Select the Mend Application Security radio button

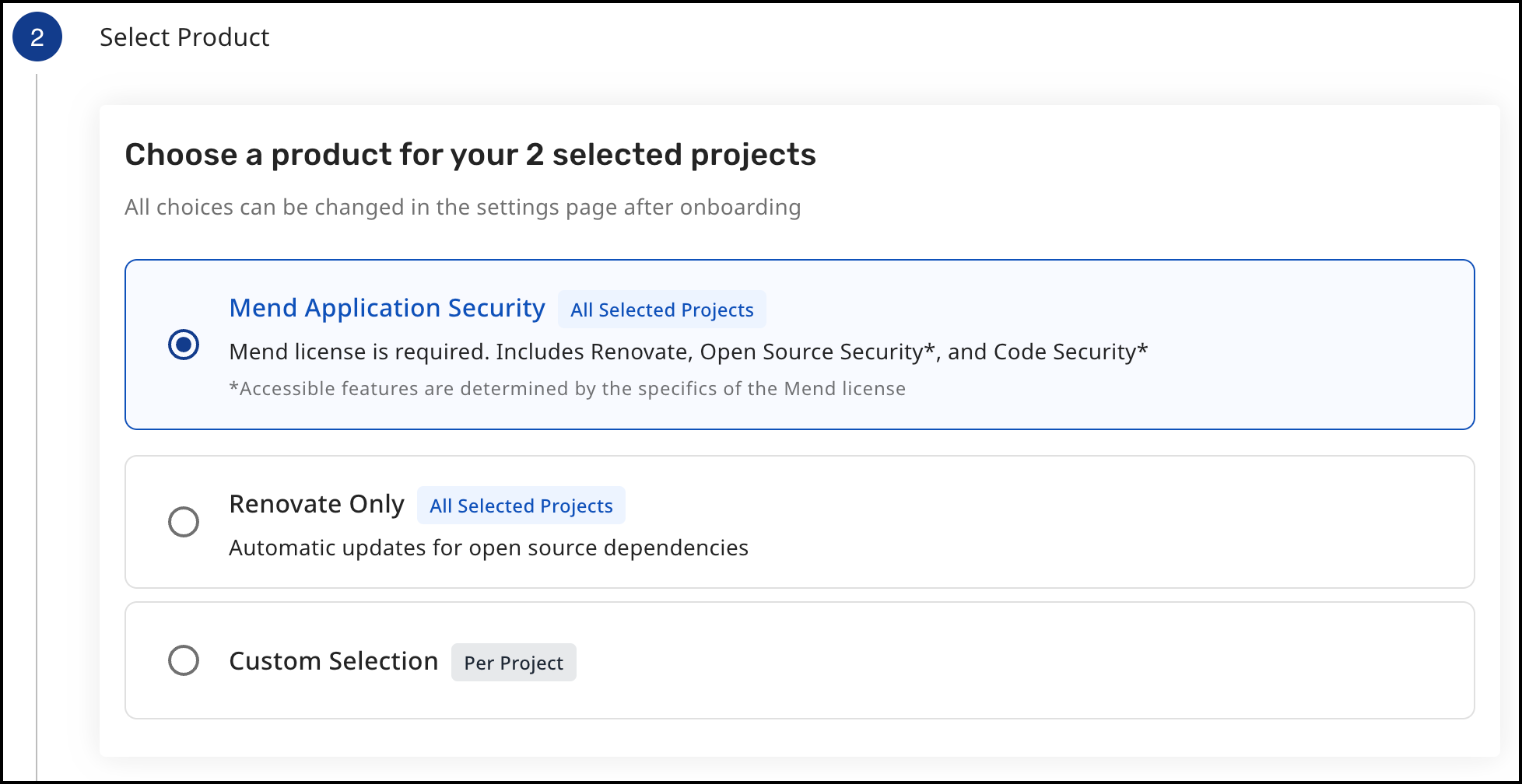[x=184, y=345]
